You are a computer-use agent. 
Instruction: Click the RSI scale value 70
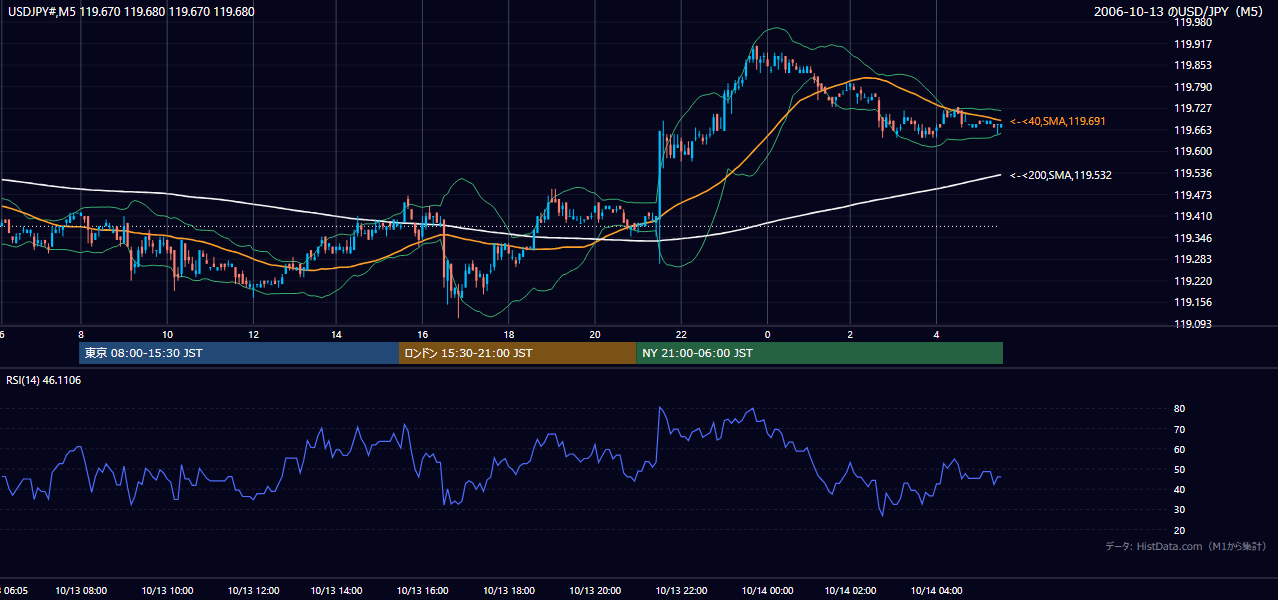coord(1180,429)
